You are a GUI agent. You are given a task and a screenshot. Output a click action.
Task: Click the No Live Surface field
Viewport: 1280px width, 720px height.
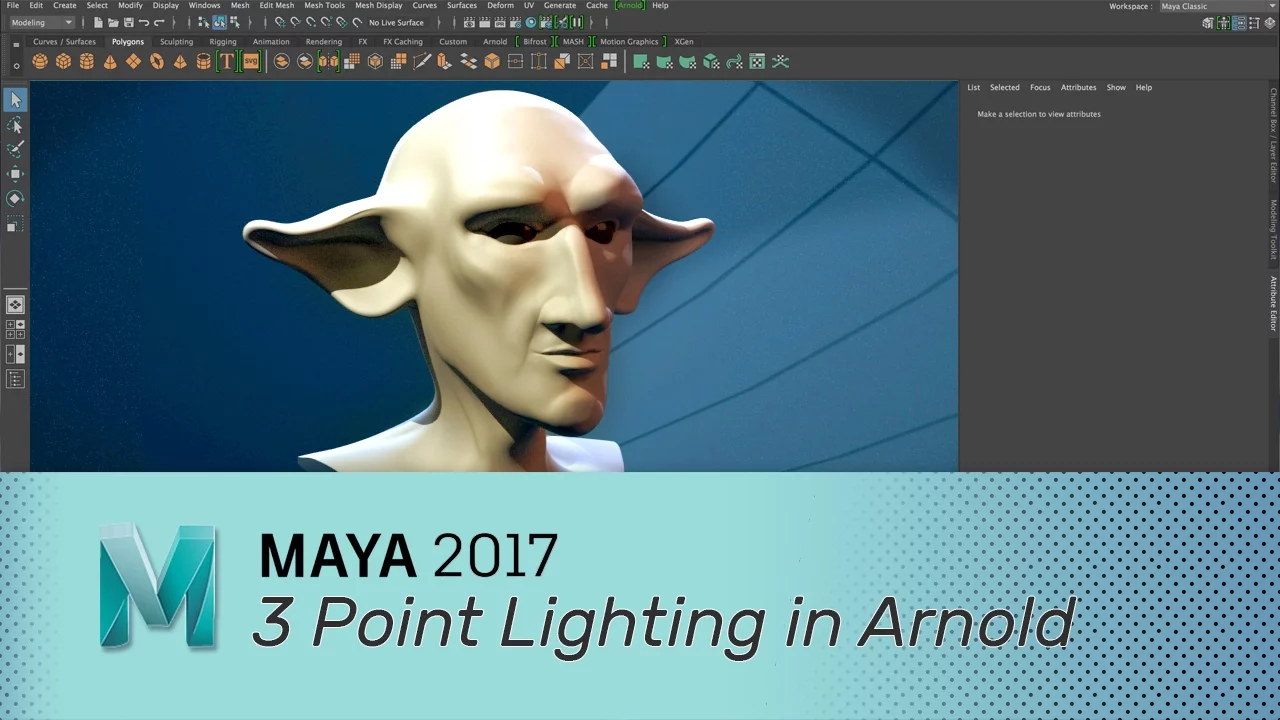[x=396, y=22]
